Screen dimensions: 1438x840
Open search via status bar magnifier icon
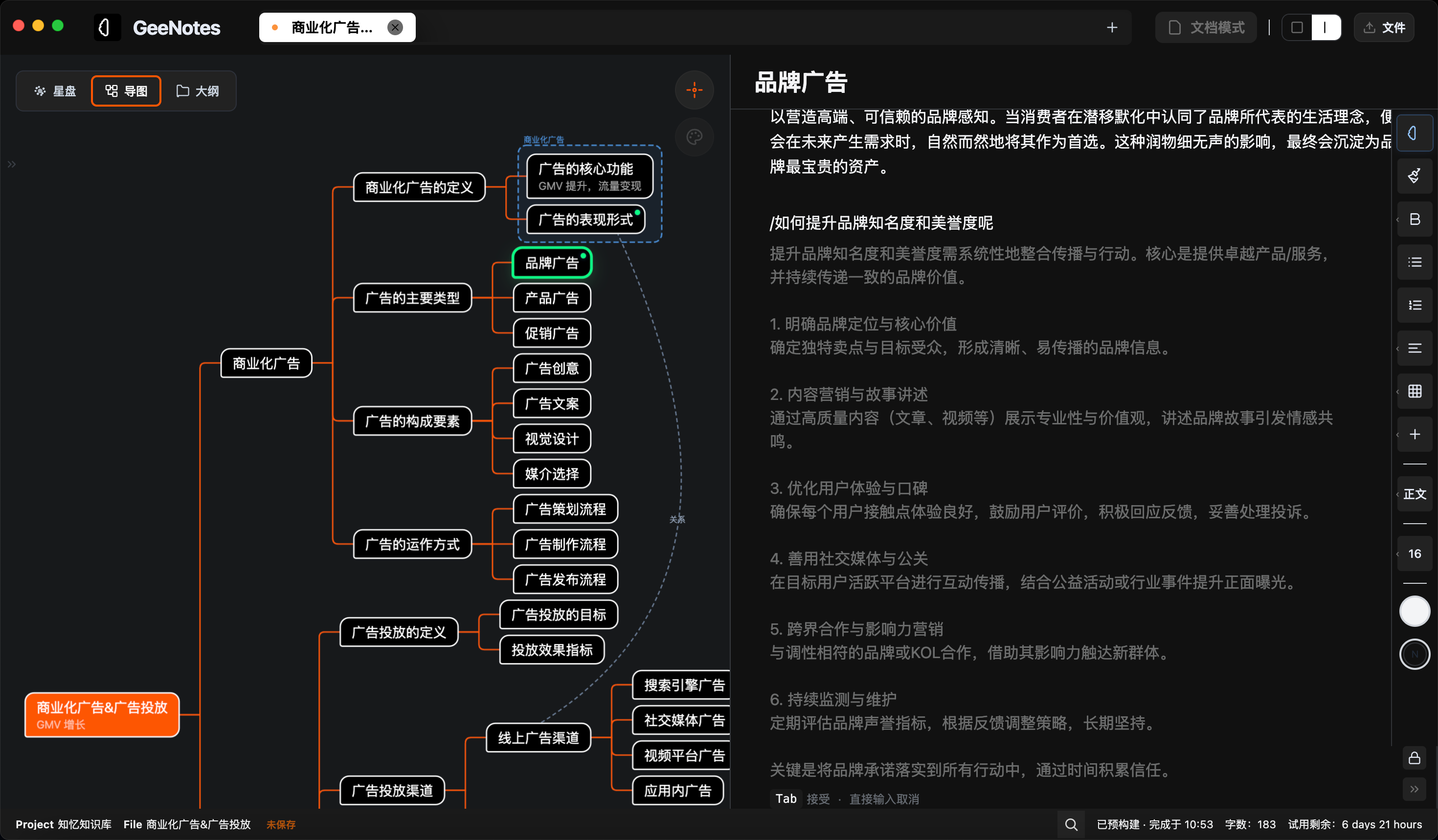coord(1071,825)
